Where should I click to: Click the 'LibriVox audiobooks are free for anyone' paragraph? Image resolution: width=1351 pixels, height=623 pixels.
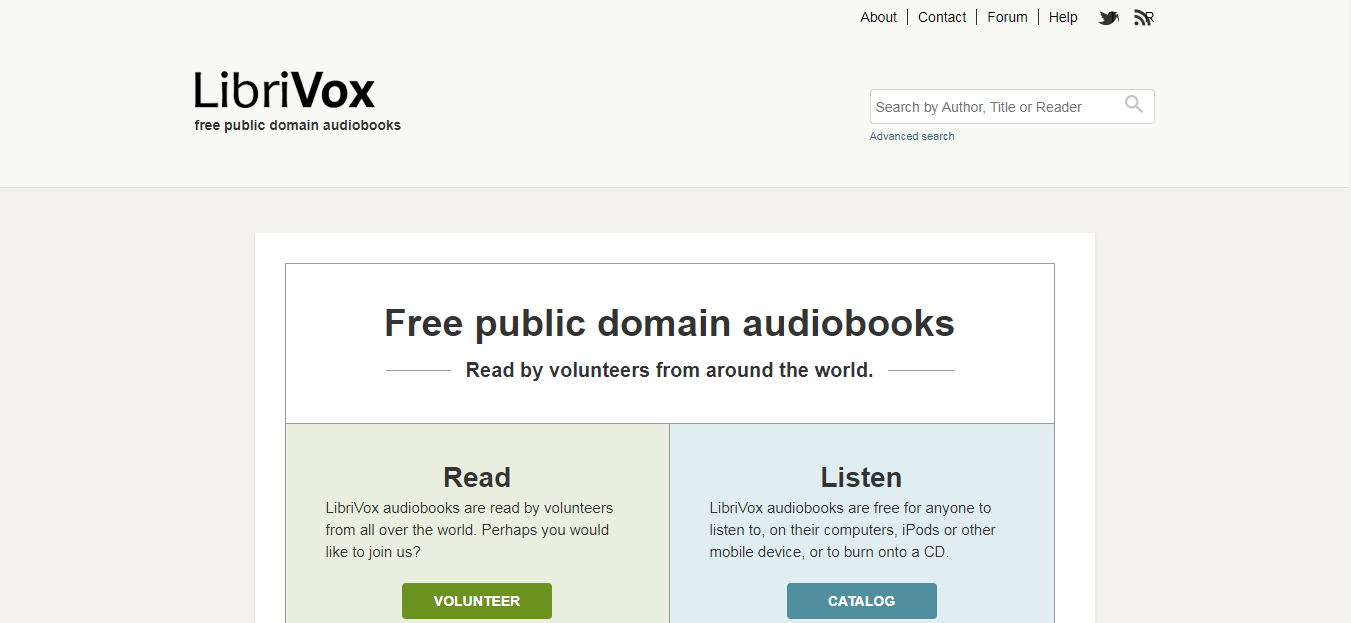pos(853,530)
